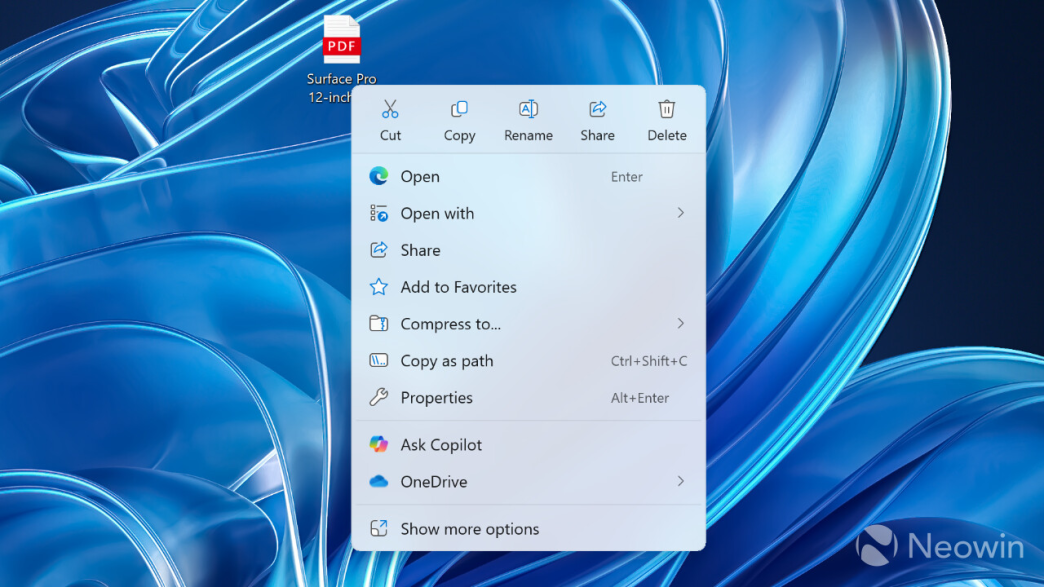Click the Add to Favorites star icon
Viewport: 1044px width, 587px height.
(379, 287)
